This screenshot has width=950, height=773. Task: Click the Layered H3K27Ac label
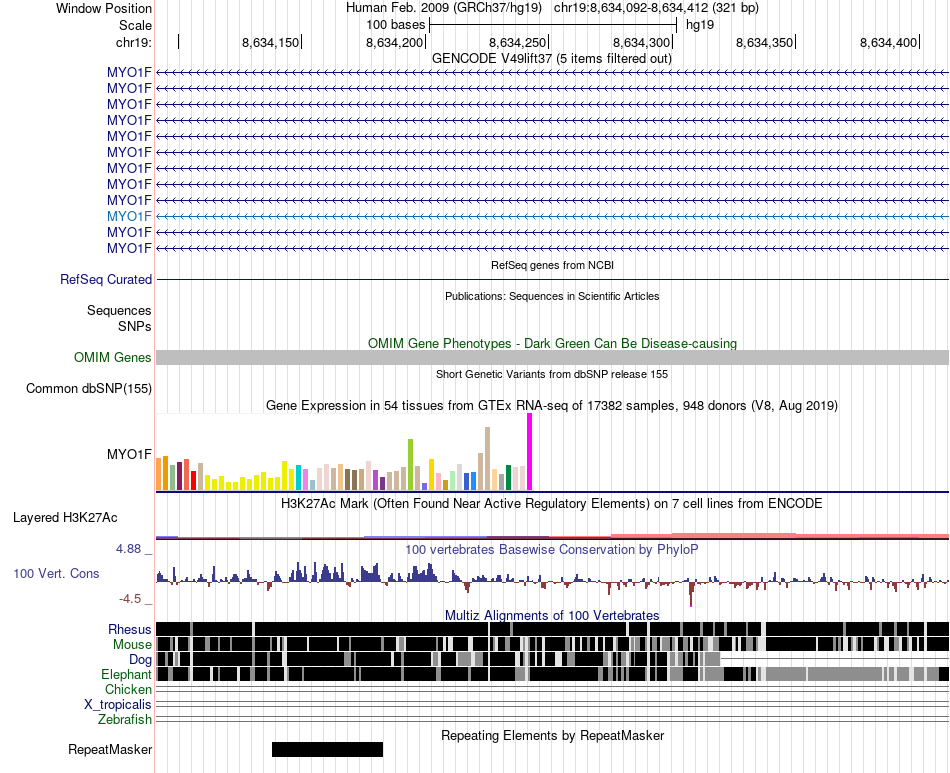pyautogui.click(x=65, y=518)
